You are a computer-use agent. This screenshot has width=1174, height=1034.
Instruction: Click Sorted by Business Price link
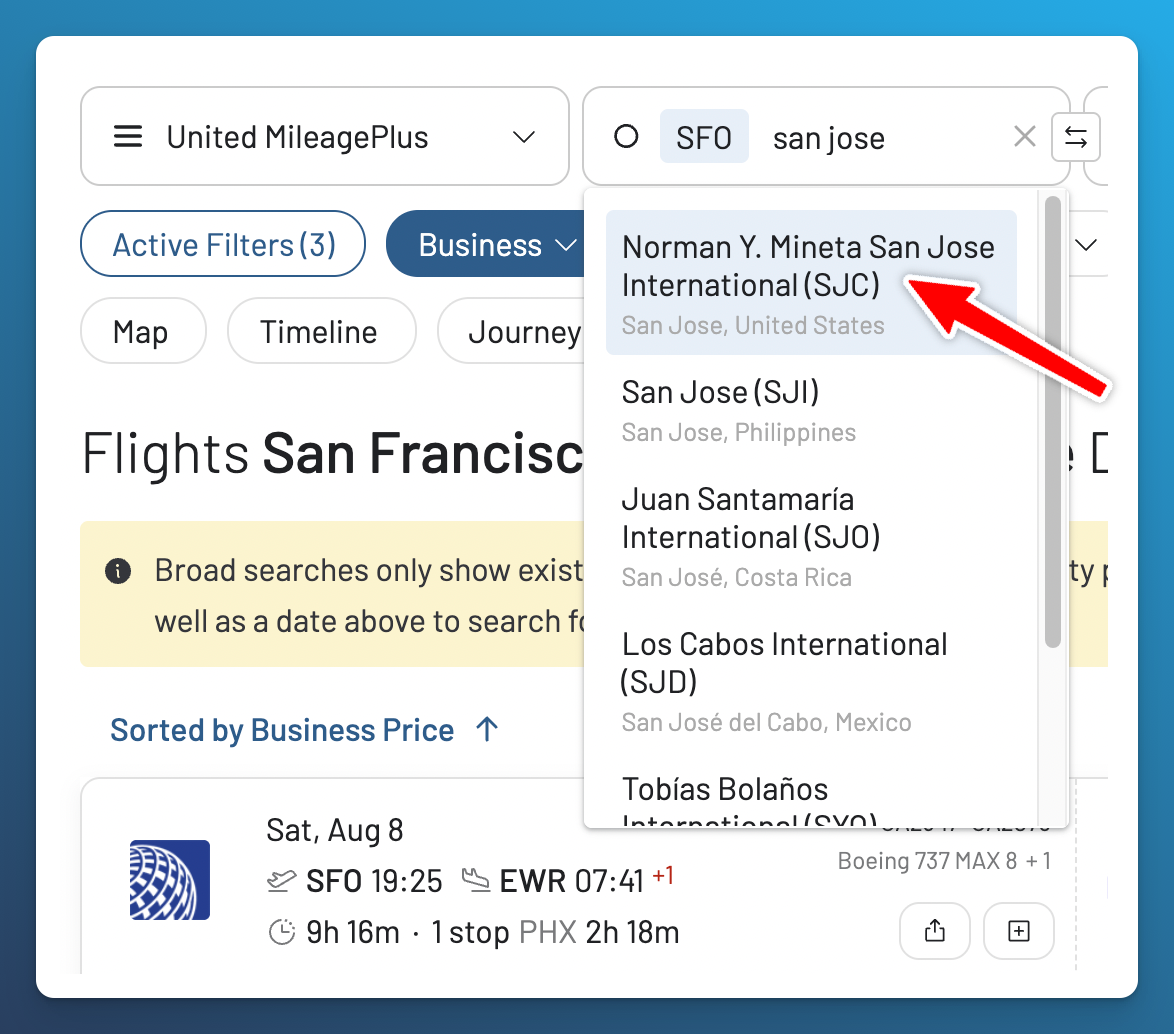click(282, 730)
